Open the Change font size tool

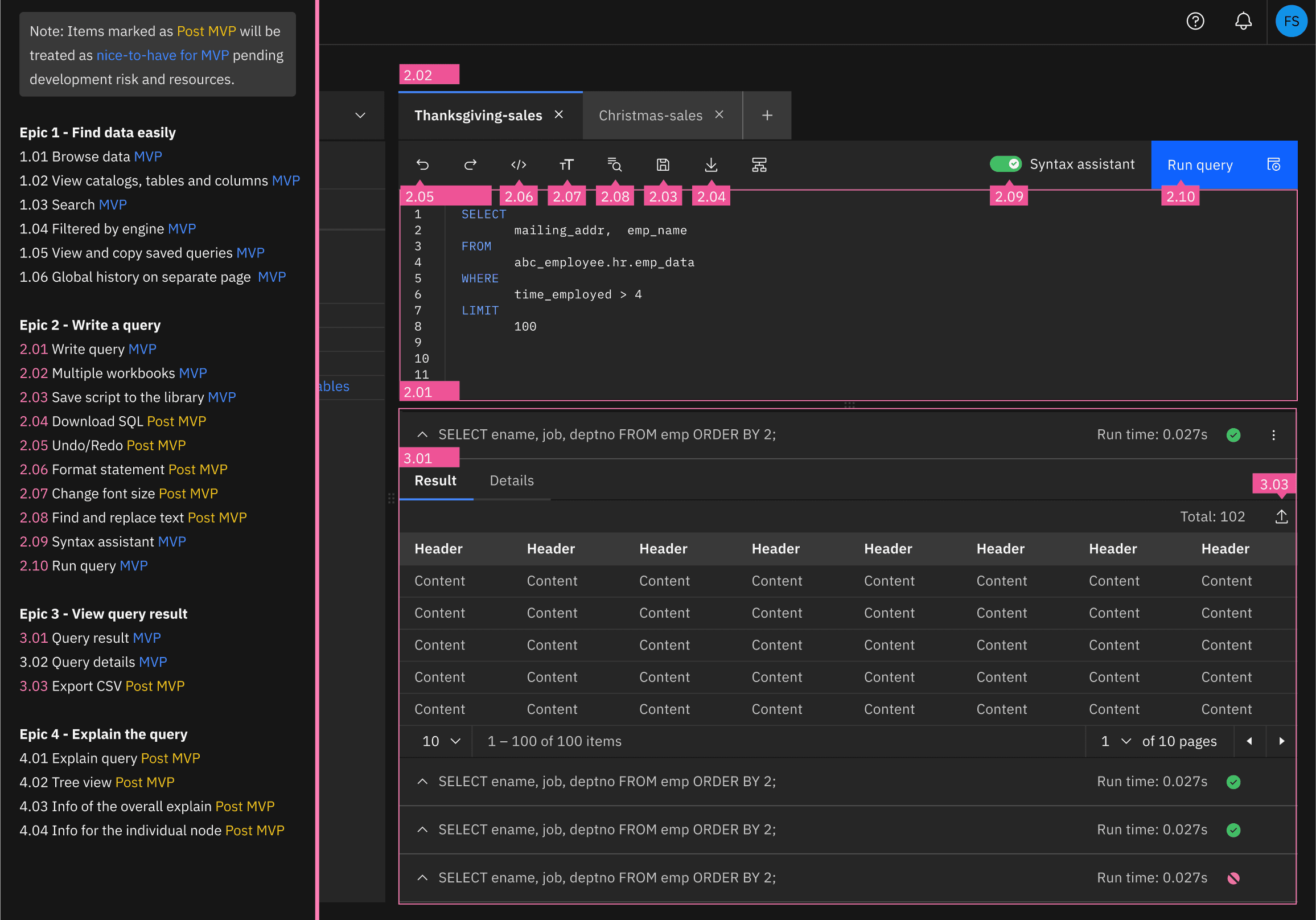pyautogui.click(x=566, y=165)
